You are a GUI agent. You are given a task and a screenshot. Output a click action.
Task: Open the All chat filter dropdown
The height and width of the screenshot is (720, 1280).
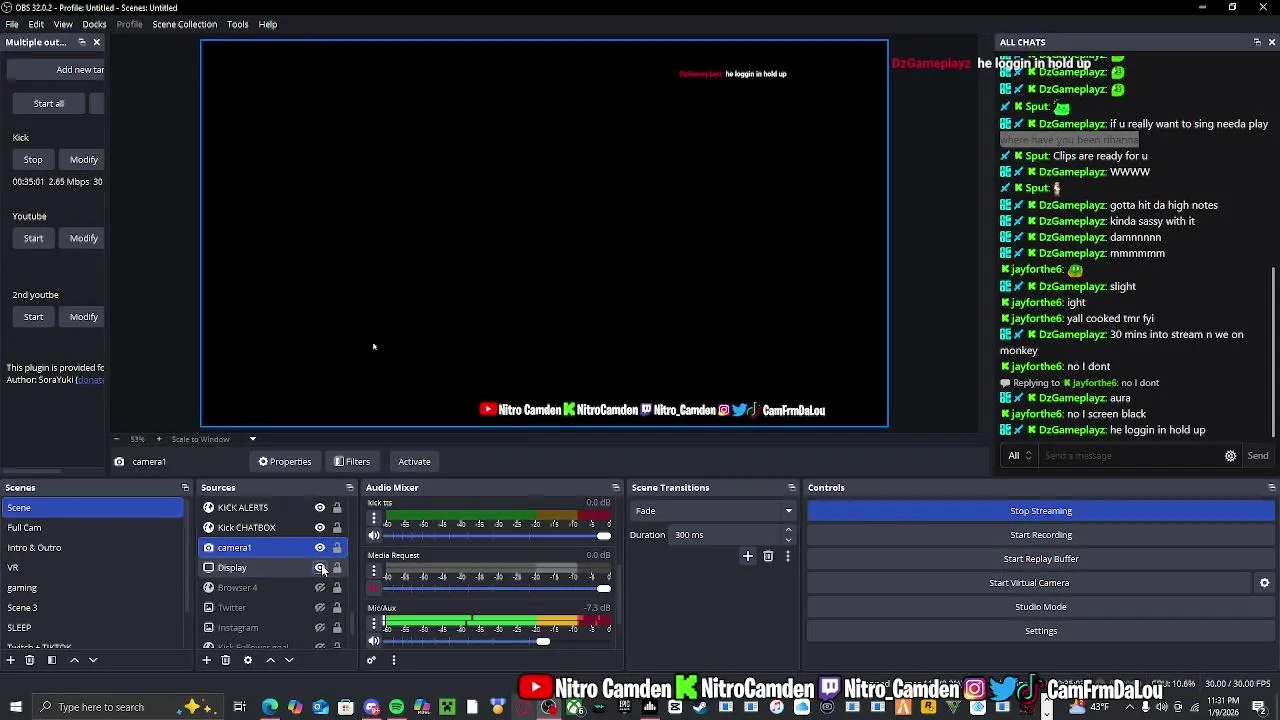point(1019,456)
